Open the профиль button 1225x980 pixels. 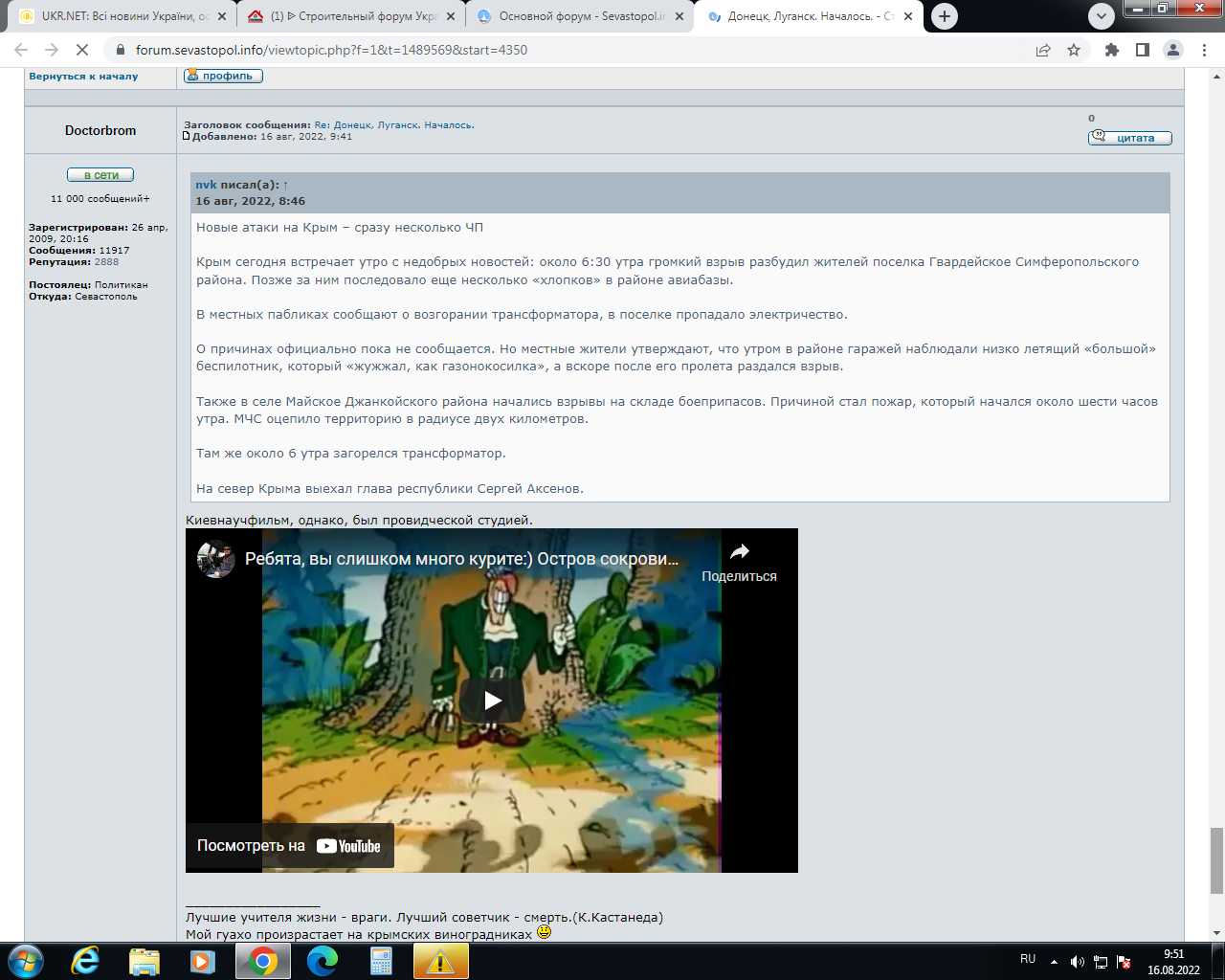tap(223, 76)
